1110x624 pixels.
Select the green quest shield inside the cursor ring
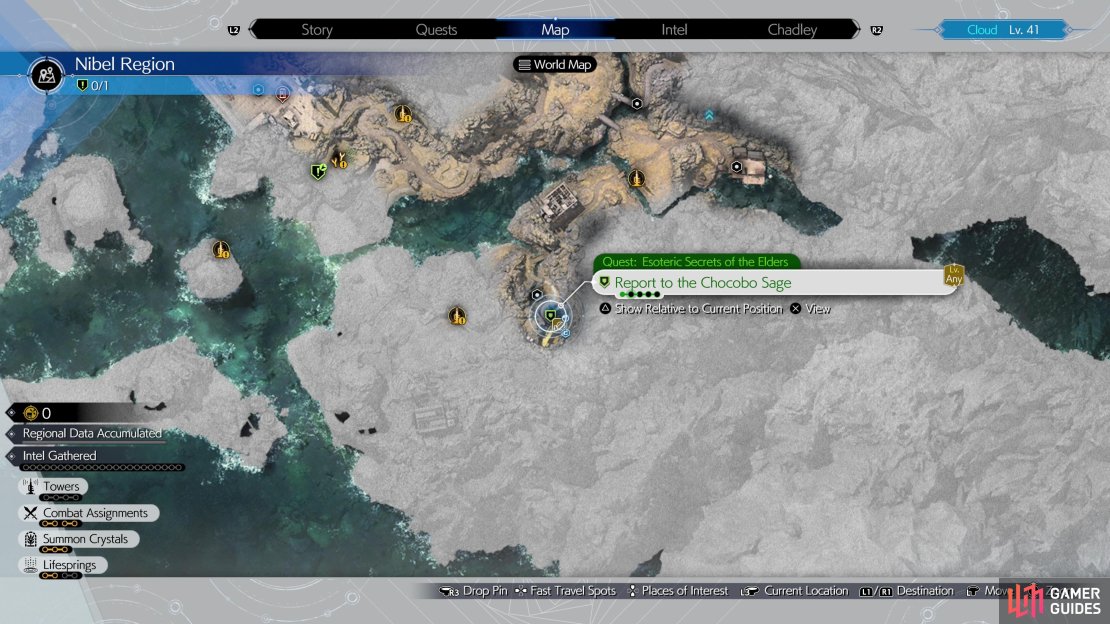(550, 316)
